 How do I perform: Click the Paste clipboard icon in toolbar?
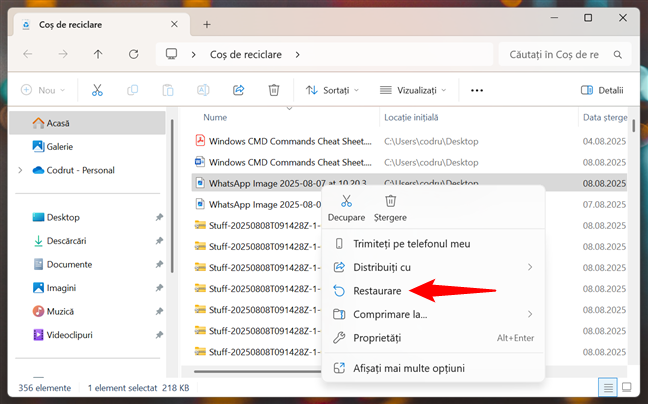click(x=168, y=90)
